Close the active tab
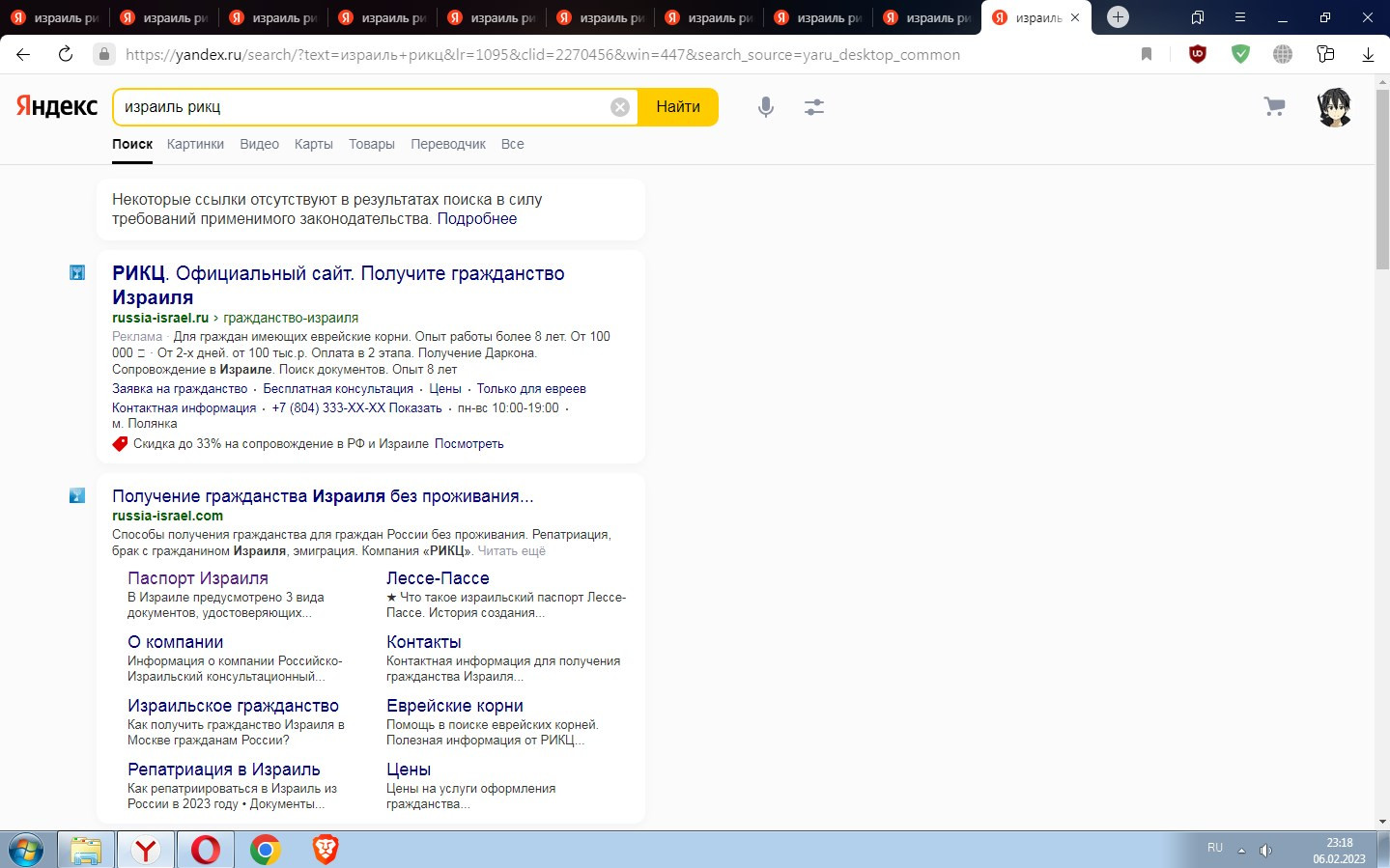Viewport: 1390px width, 868px height. pos(1075,17)
